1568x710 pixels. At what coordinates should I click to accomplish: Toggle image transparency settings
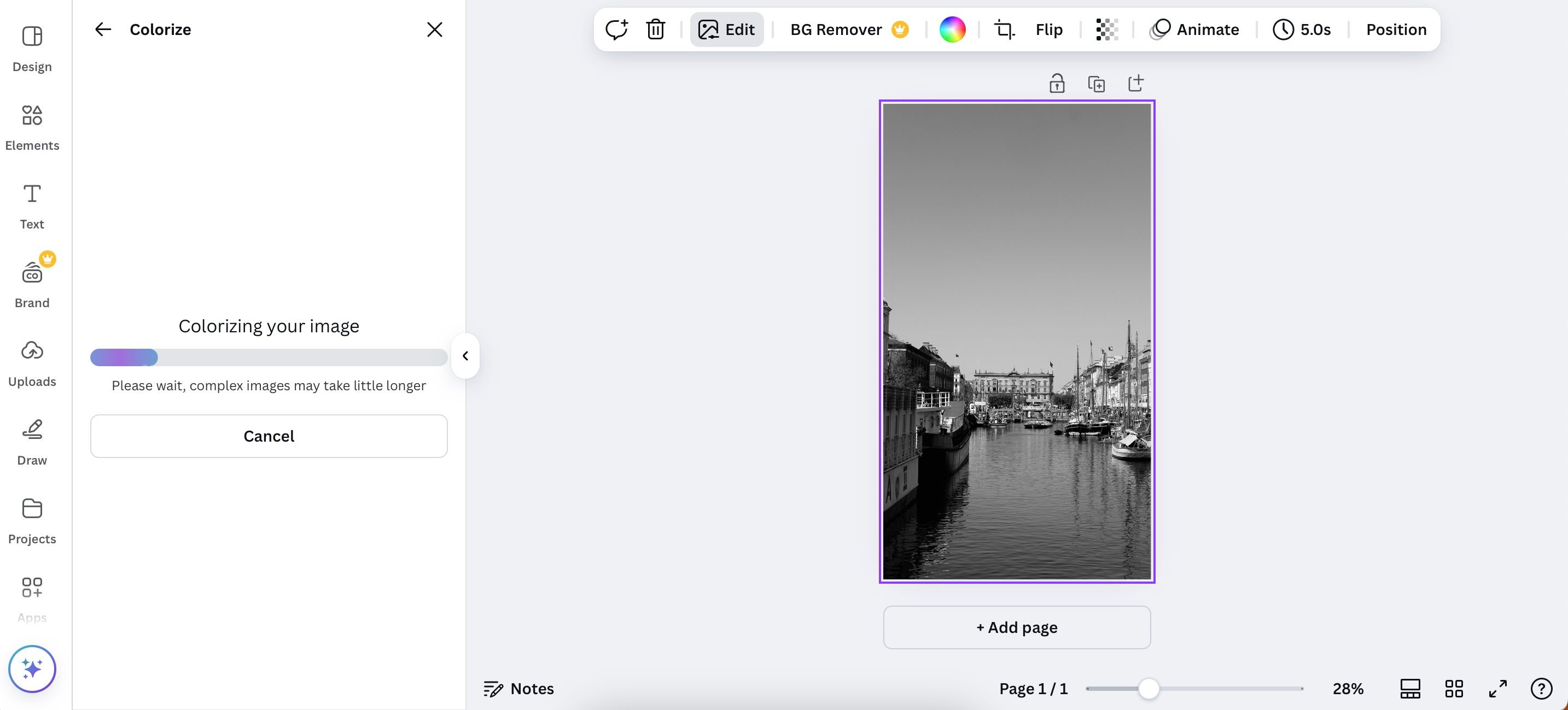[x=1106, y=28]
